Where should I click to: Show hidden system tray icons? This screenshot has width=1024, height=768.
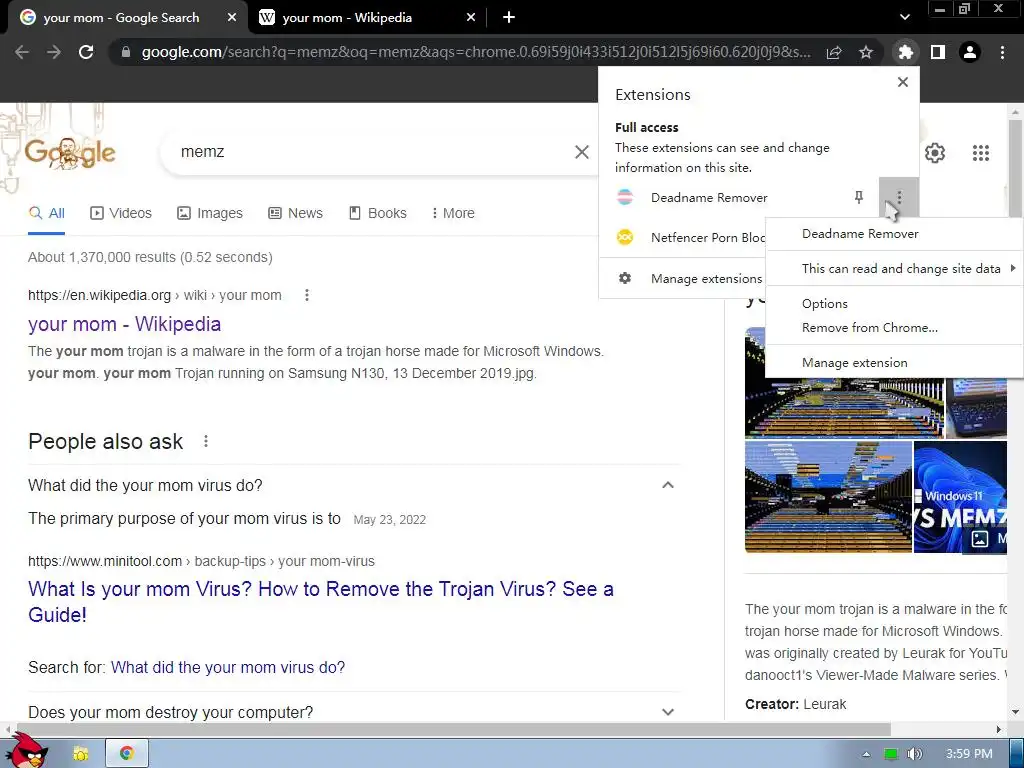coord(866,754)
